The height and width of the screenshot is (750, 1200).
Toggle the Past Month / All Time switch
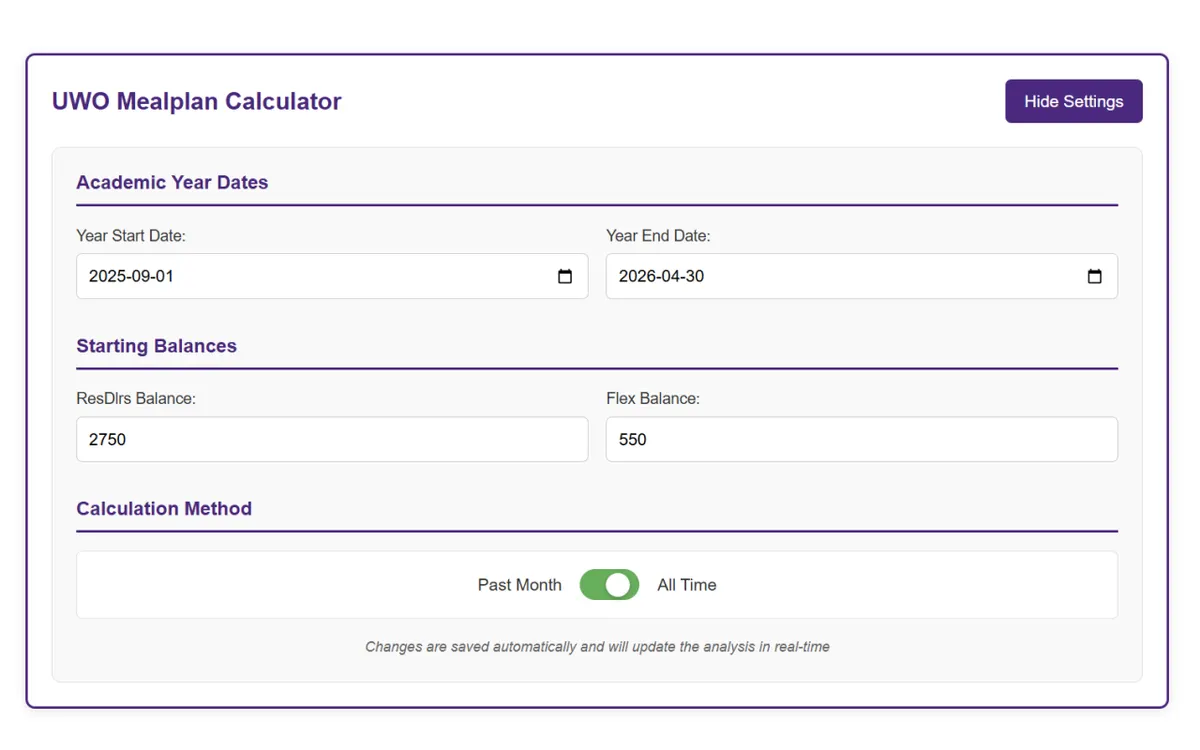[x=609, y=585]
